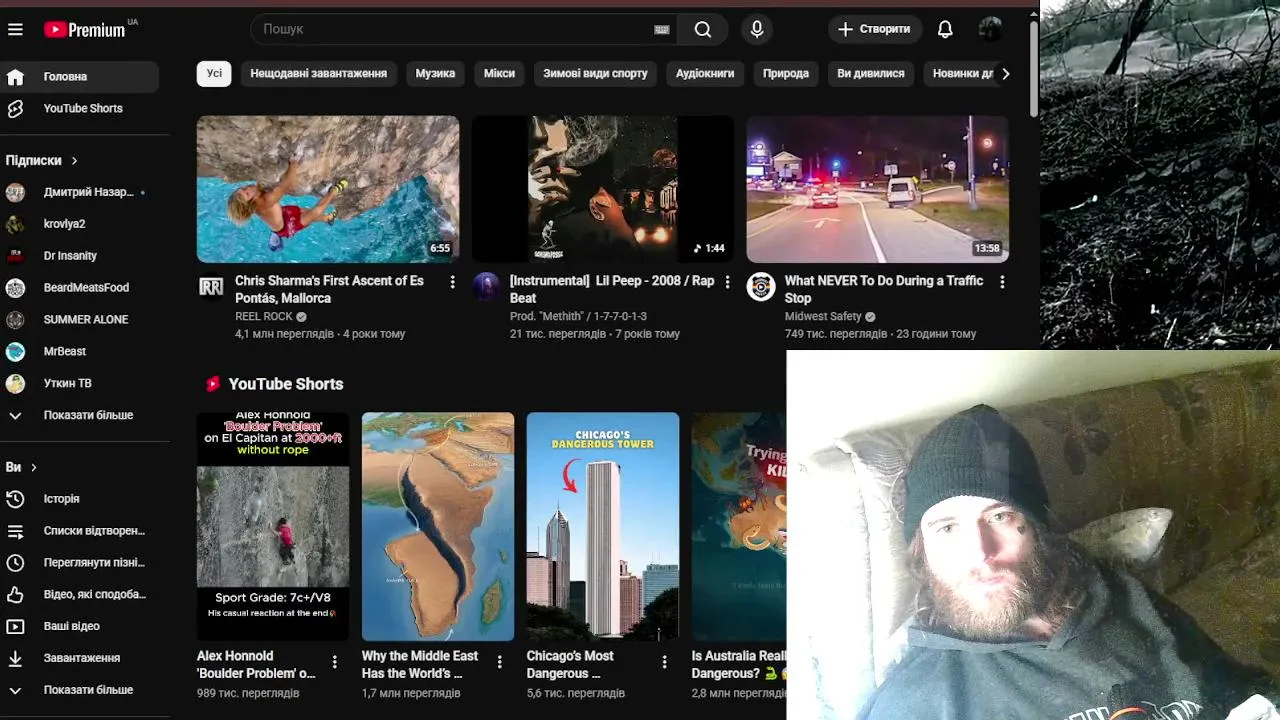
Task: Open MrBeast channel subscription
Action: [x=80, y=352]
